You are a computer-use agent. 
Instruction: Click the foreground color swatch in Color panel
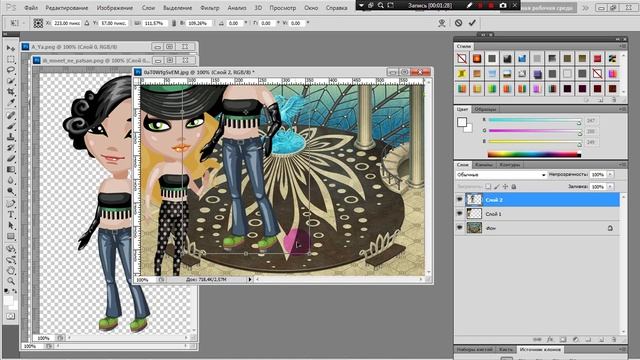[x=462, y=122]
